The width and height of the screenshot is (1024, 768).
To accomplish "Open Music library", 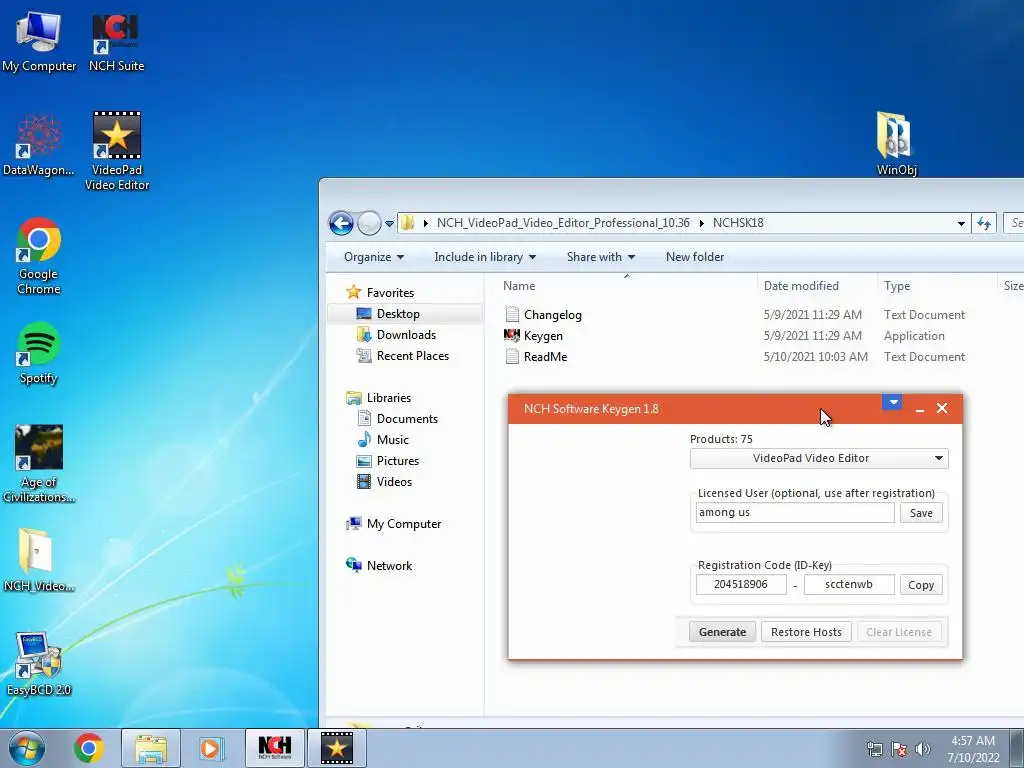I will 392,440.
